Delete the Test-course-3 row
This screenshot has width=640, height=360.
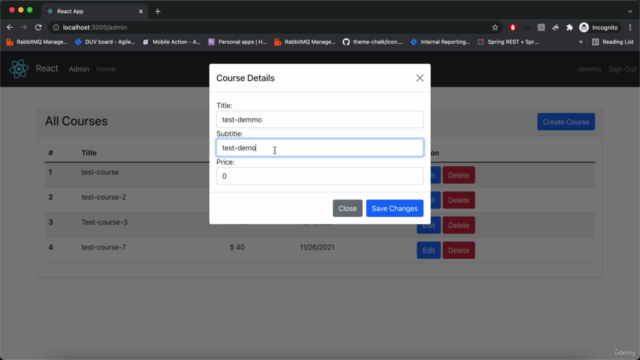(x=458, y=225)
